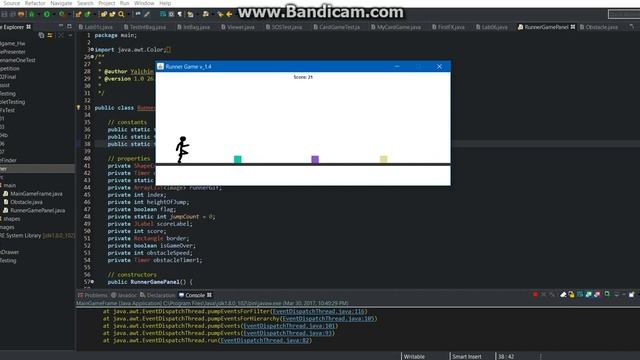The height and width of the screenshot is (360, 640).
Task: Click Writable status bar entry
Action: (414, 356)
